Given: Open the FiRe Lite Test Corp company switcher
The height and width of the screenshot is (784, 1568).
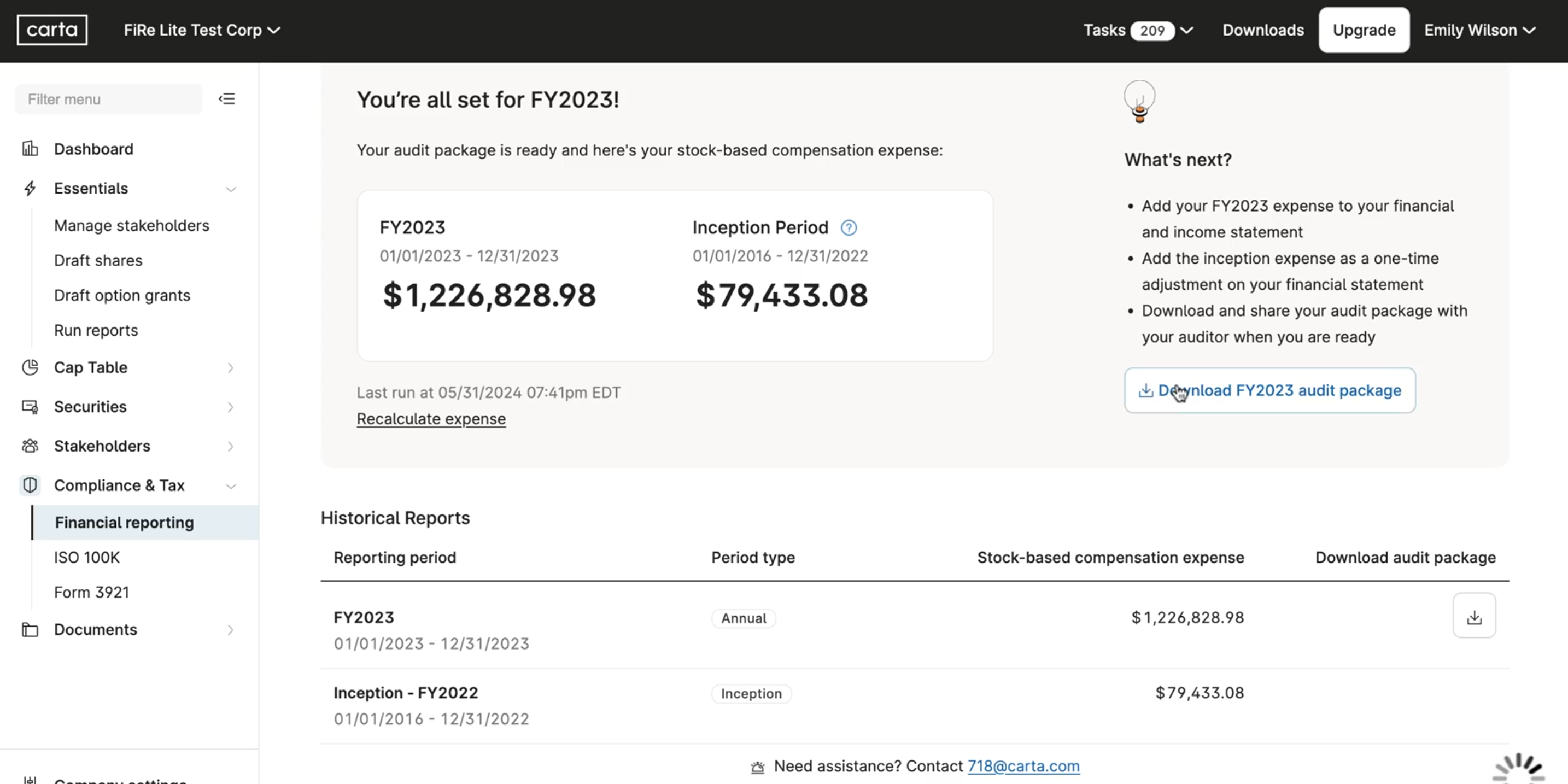Looking at the screenshot, I should pos(201,30).
